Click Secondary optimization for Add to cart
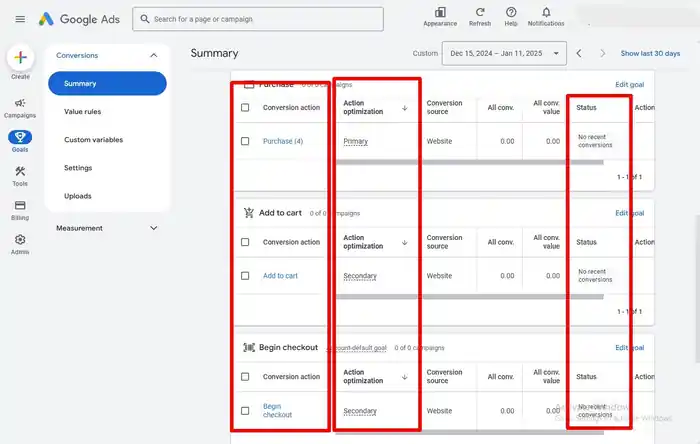 point(360,276)
